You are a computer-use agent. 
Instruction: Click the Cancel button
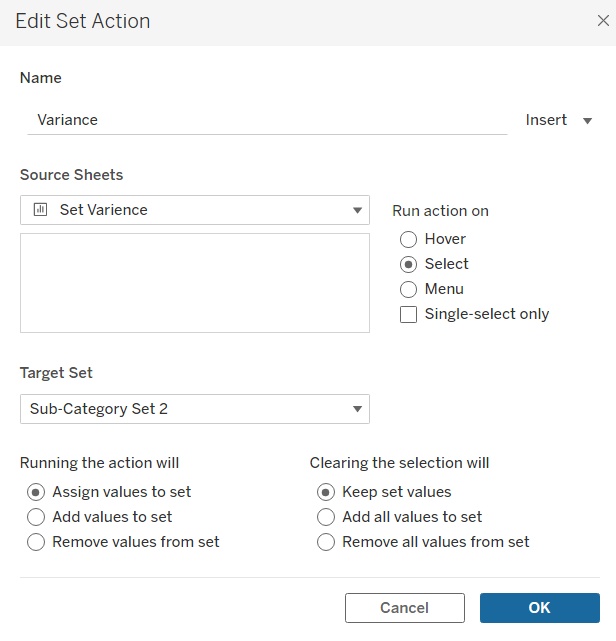pyautogui.click(x=405, y=608)
